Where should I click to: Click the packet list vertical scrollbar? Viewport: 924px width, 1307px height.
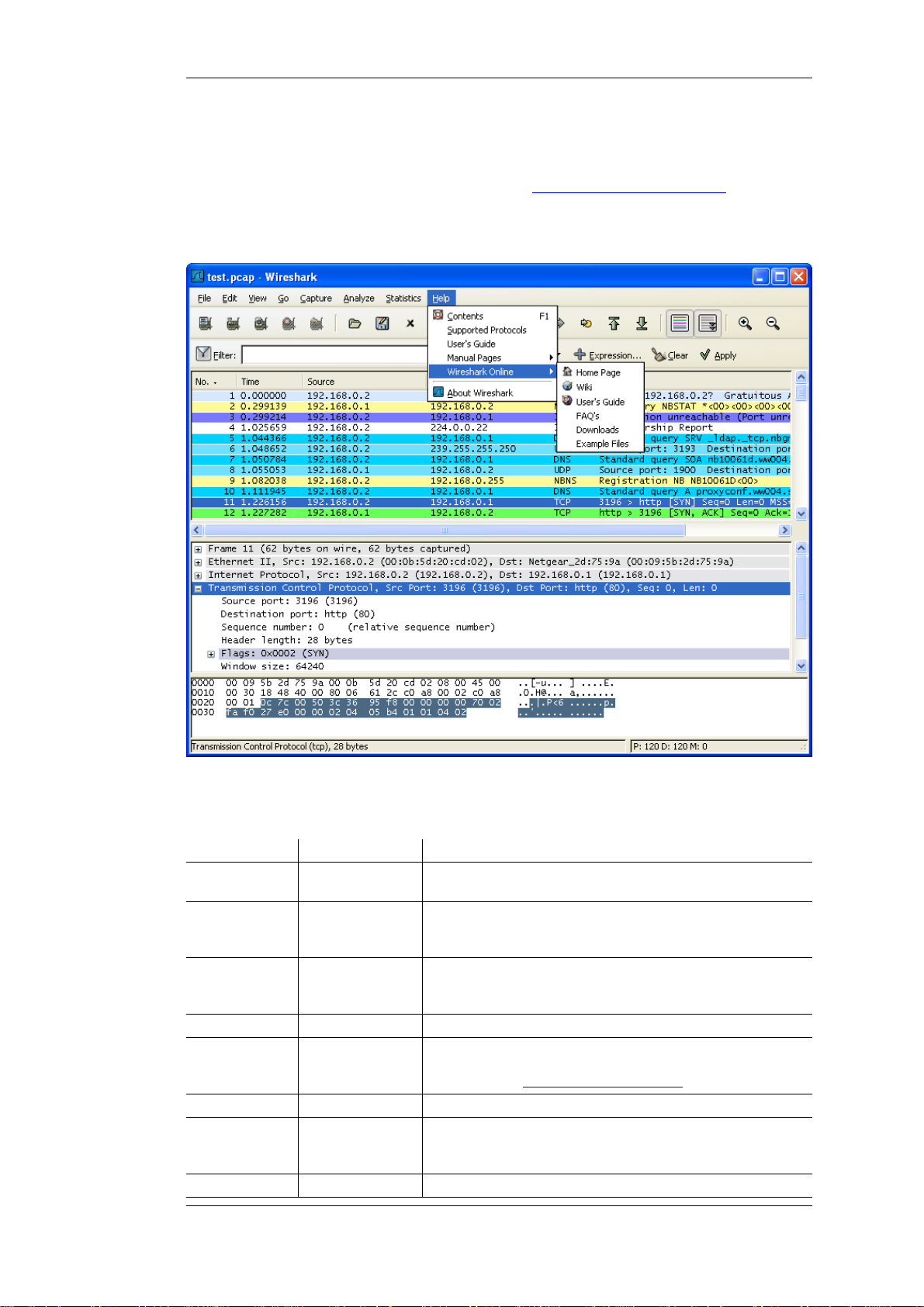(801, 445)
